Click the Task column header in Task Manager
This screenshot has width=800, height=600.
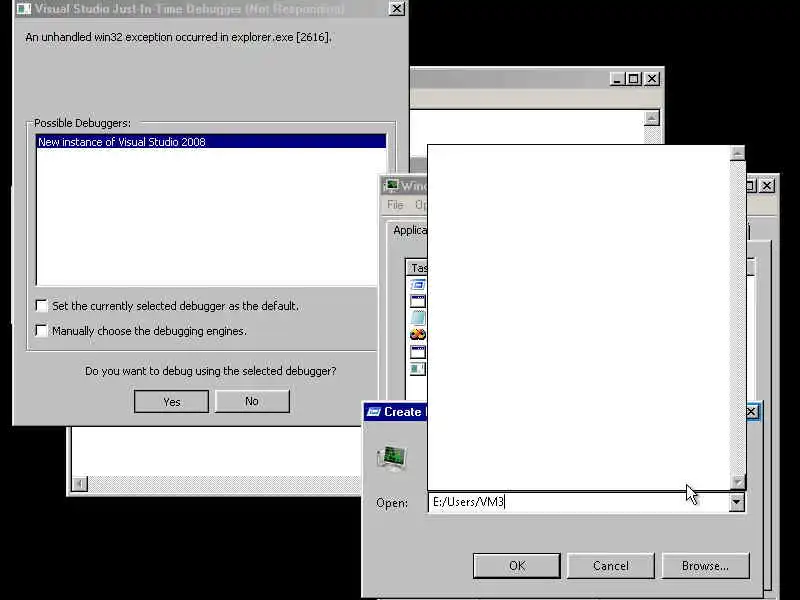coord(417,268)
